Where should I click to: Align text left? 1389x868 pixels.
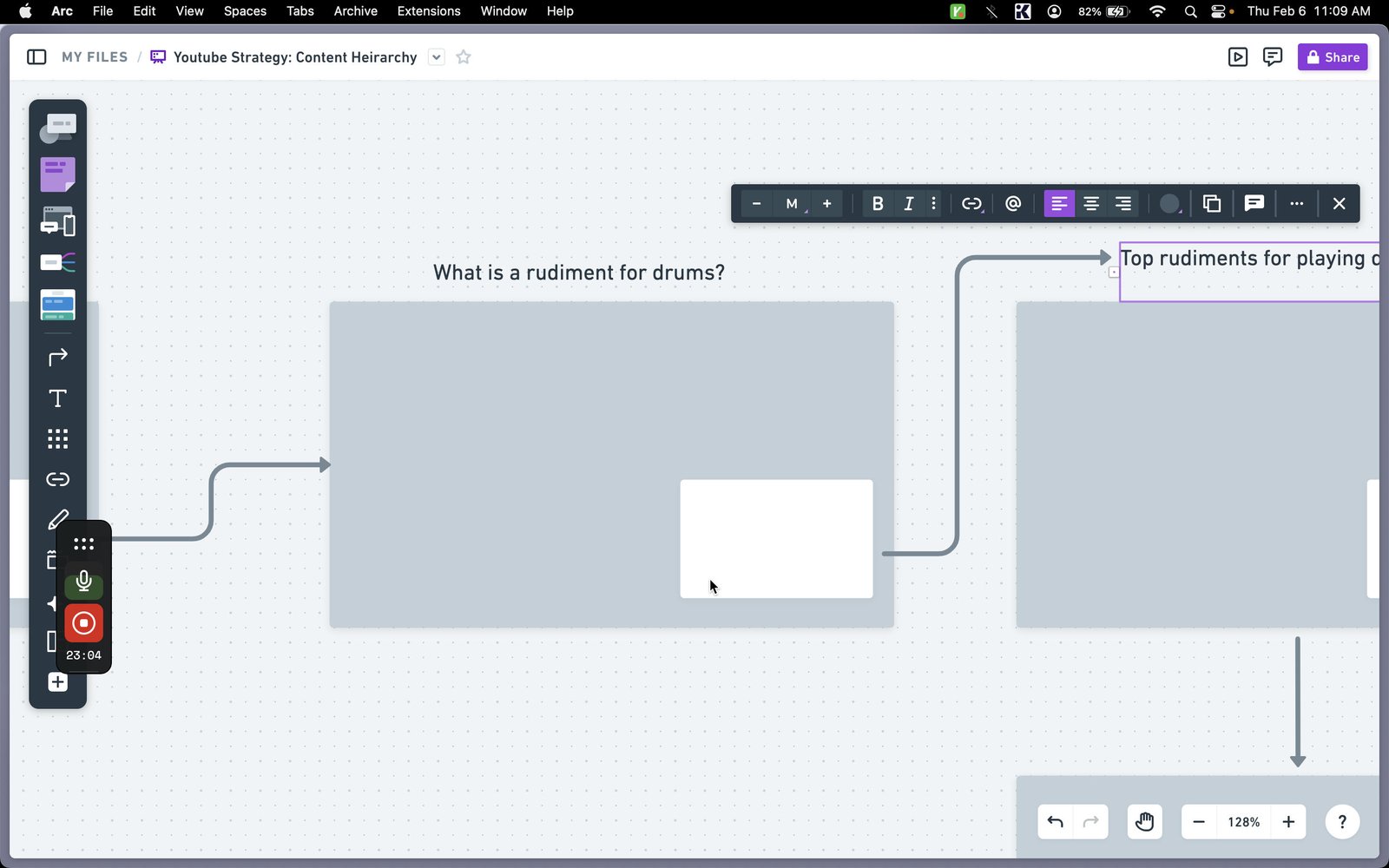[1059, 204]
